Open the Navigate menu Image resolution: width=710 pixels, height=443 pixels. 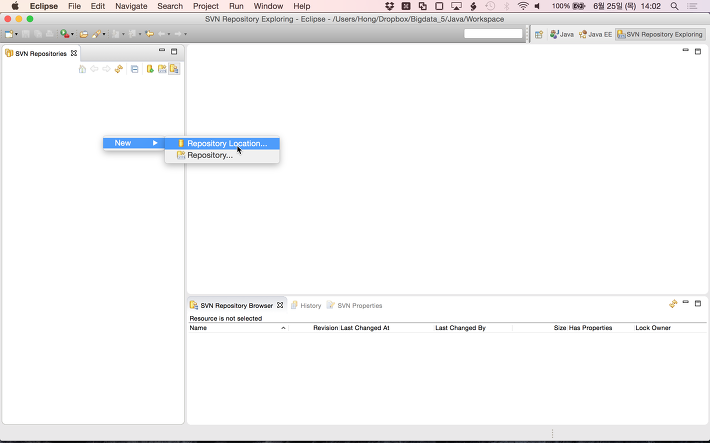[x=131, y=6]
